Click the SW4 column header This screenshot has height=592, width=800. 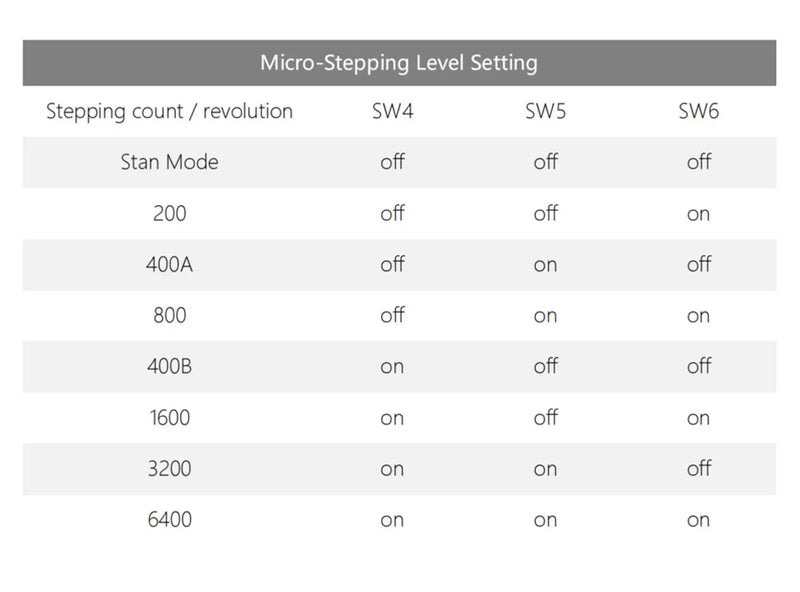pos(392,111)
